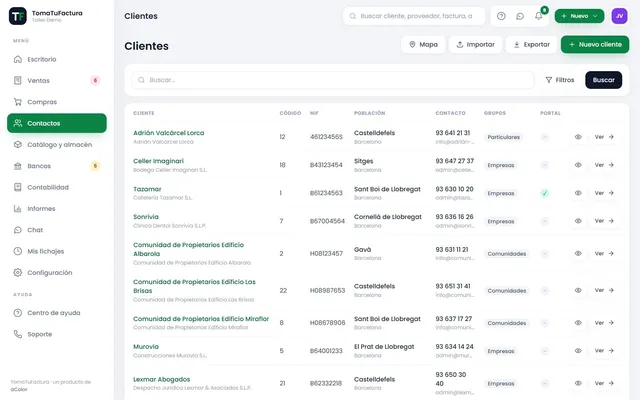Viewport: 640px width, 400px height.
Task: Click the Centro de ayuda icon
Action: click(18, 313)
